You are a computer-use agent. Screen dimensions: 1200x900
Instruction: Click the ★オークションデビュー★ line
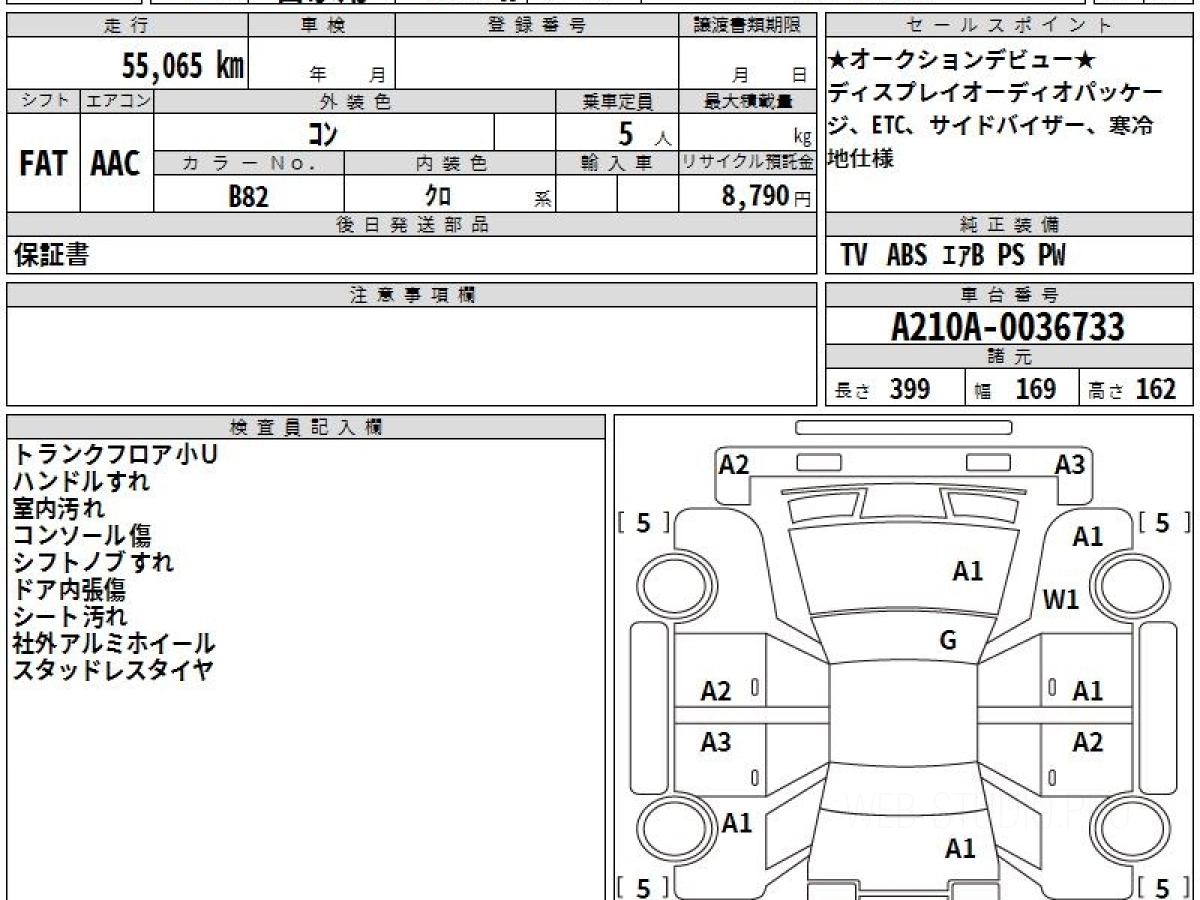point(963,60)
